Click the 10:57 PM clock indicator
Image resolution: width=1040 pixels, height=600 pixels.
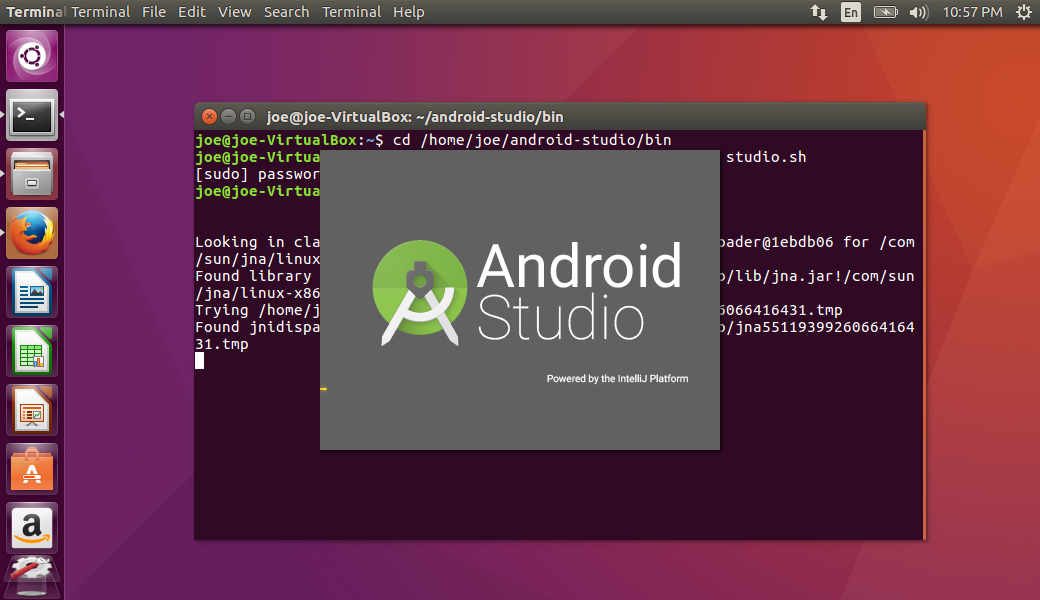pos(972,12)
